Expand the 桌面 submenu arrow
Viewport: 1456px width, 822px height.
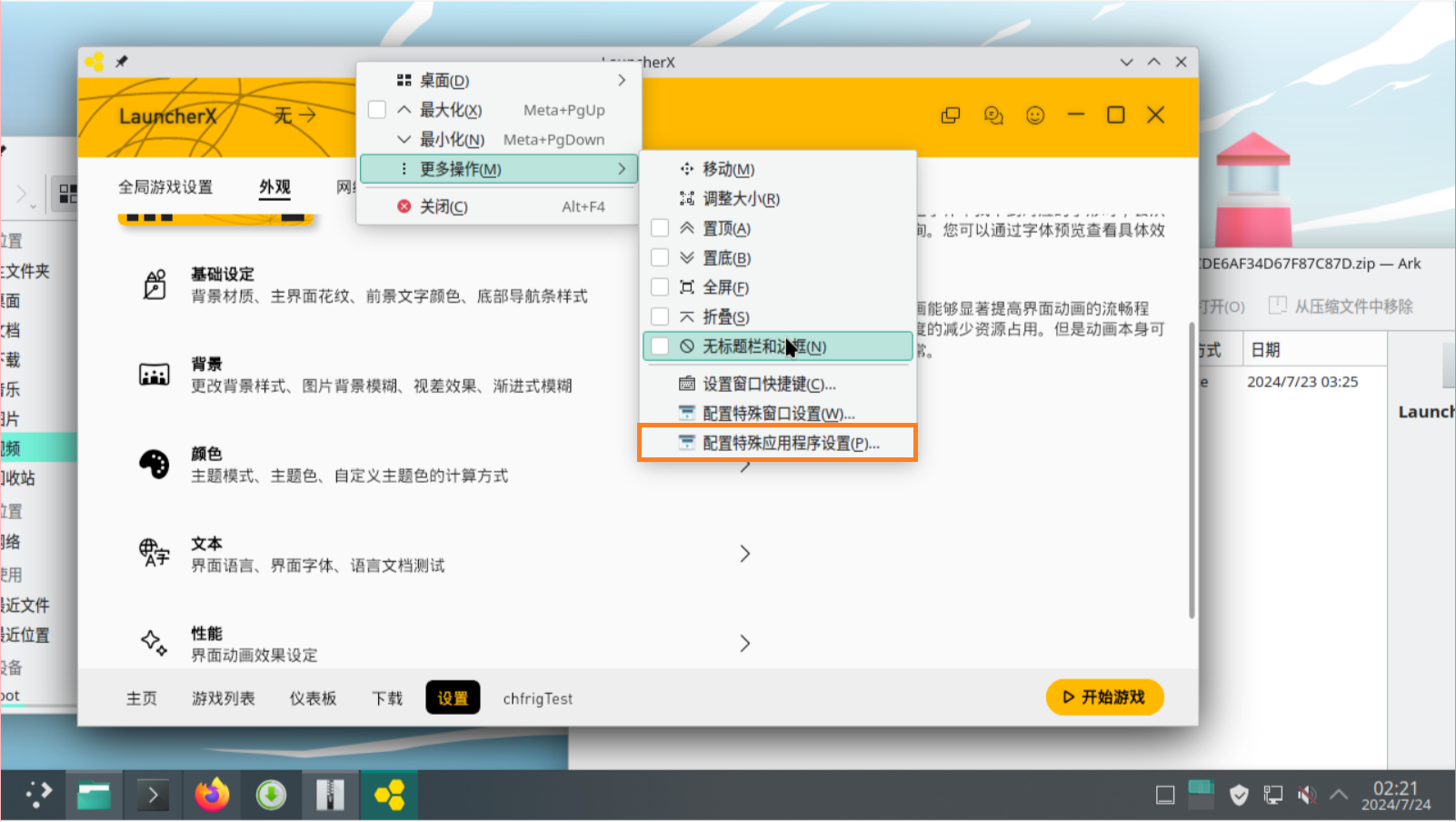tap(622, 80)
